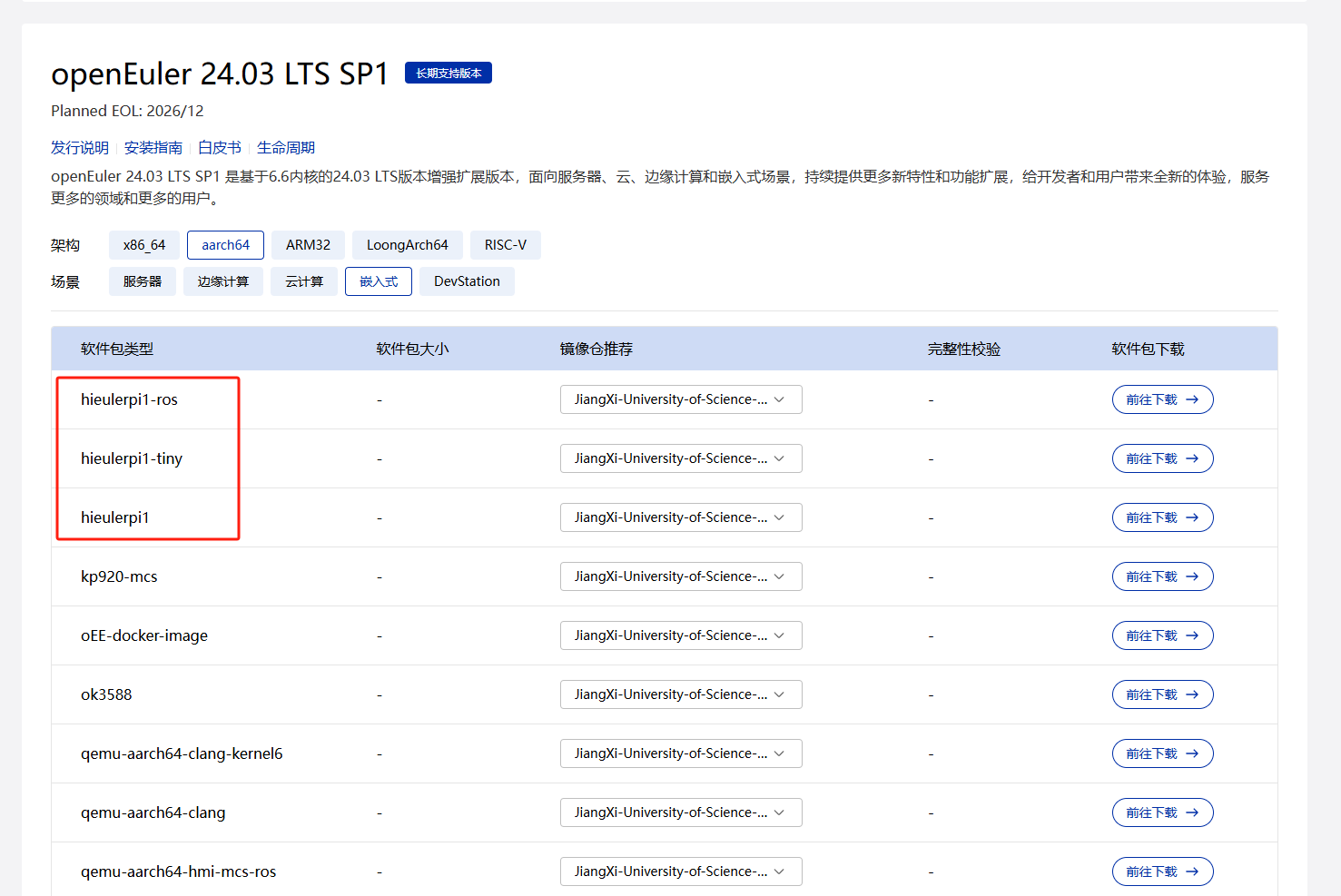Click the hieulerpi1-tiny package name
Image resolution: width=1341 pixels, height=896 pixels.
[x=132, y=458]
